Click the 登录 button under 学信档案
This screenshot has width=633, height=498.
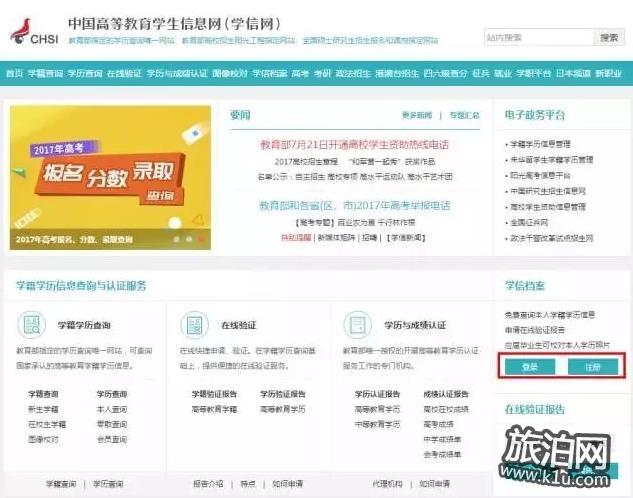pyautogui.click(x=530, y=366)
